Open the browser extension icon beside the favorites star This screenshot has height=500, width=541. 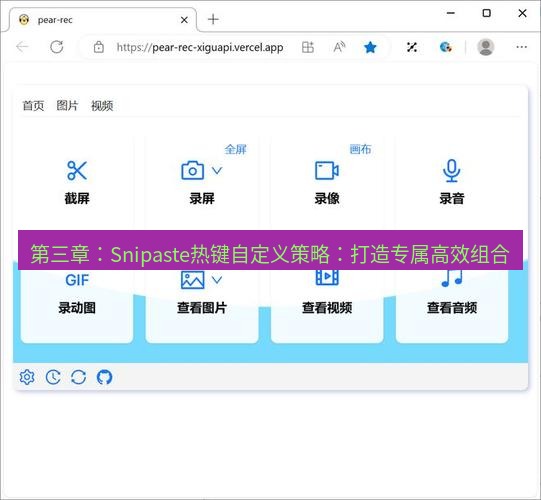click(x=412, y=47)
